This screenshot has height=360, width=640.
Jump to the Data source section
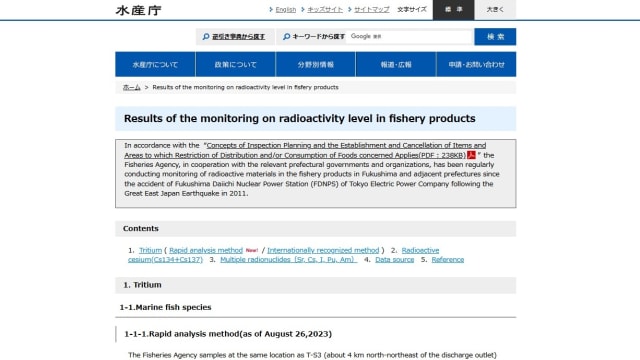click(x=395, y=260)
